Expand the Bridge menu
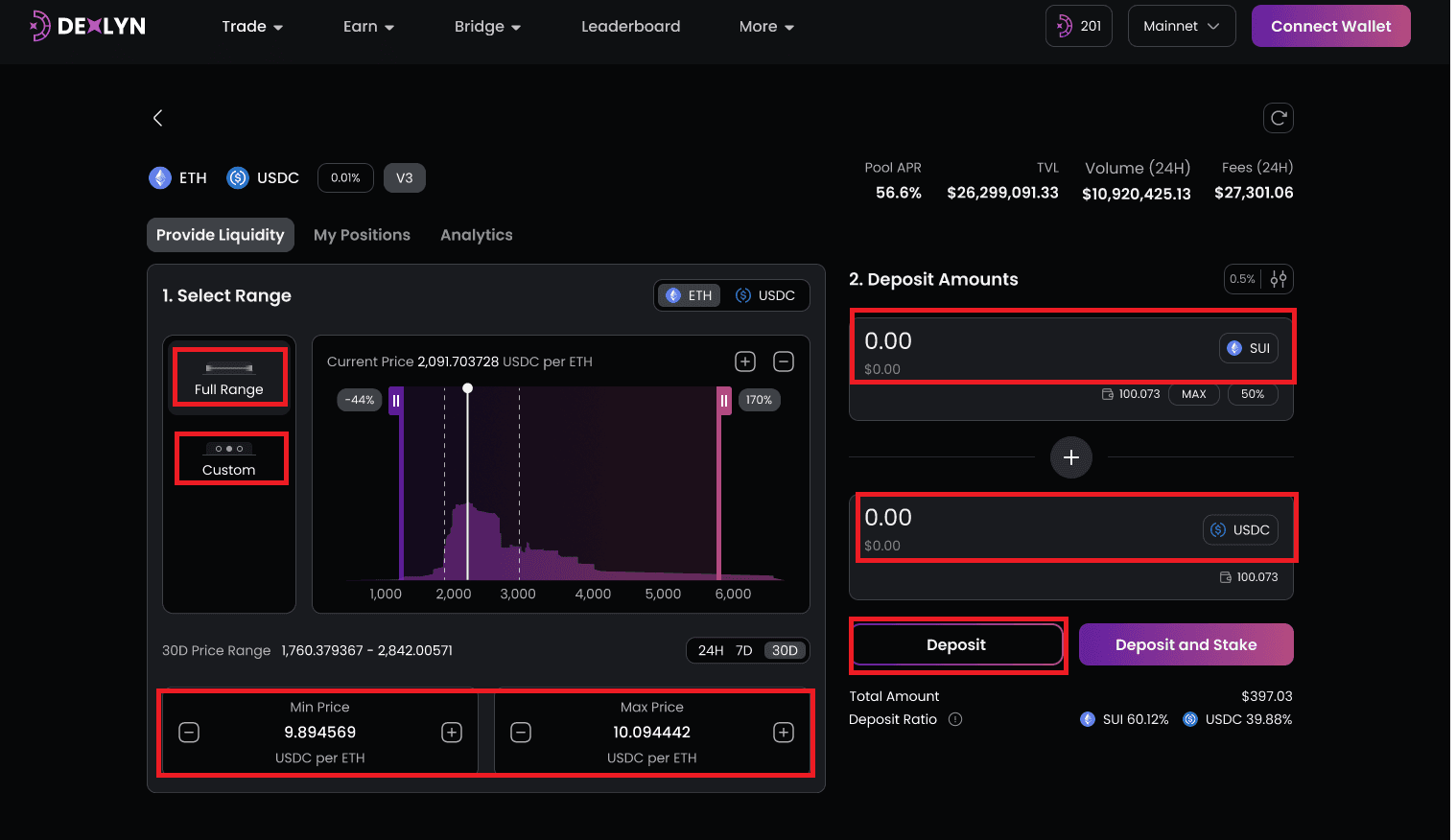Screen dimensions: 1456x840 pyautogui.click(x=487, y=27)
